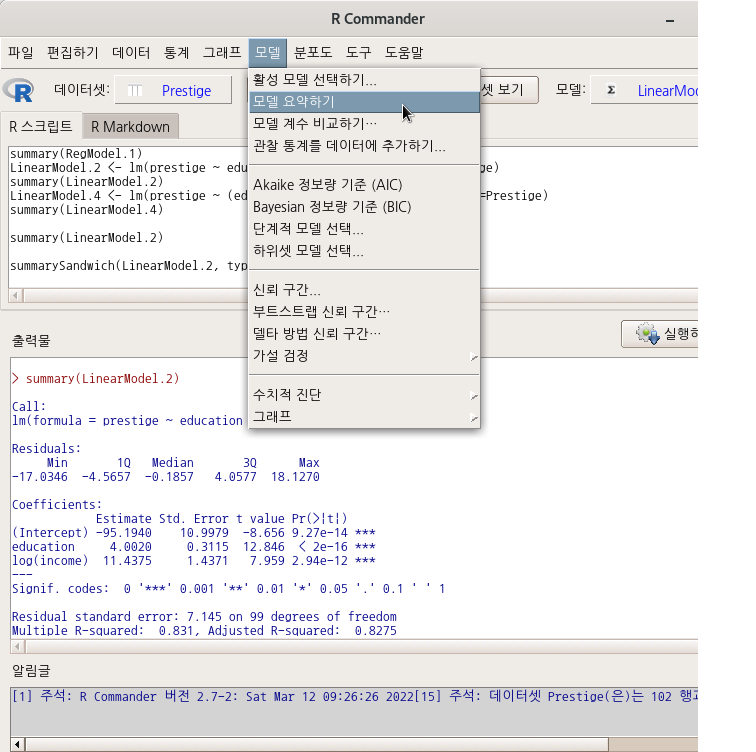The height and width of the screenshot is (752, 756).
Task: Click the gear icon on the submit button
Action: 647,334
